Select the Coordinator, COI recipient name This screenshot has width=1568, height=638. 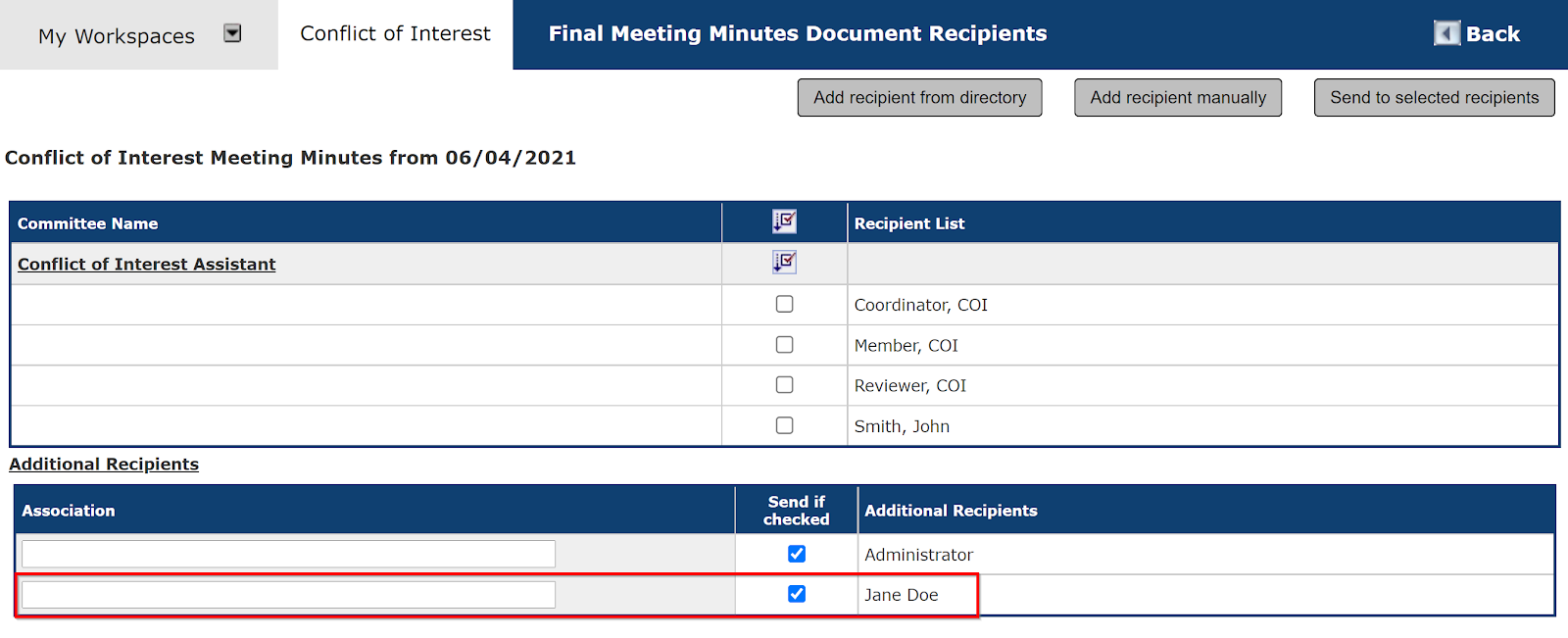point(921,305)
